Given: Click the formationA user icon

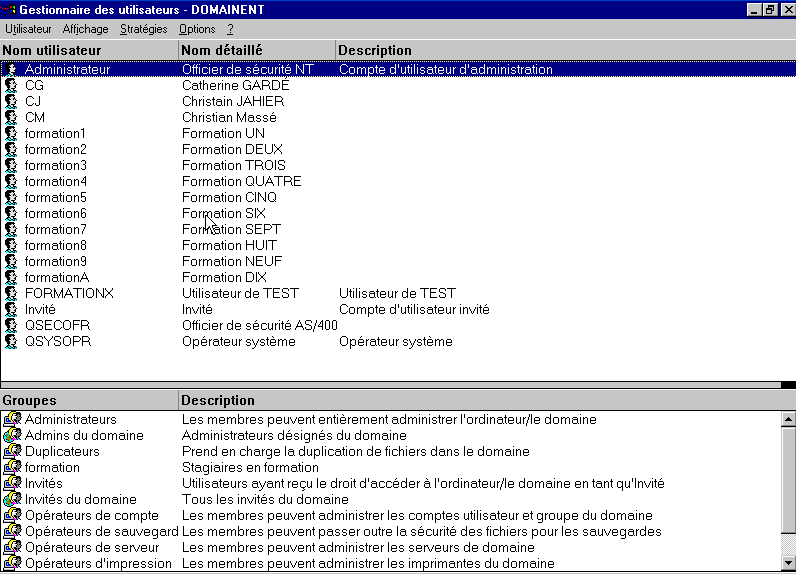Looking at the screenshot, I should pyautogui.click(x=11, y=278).
